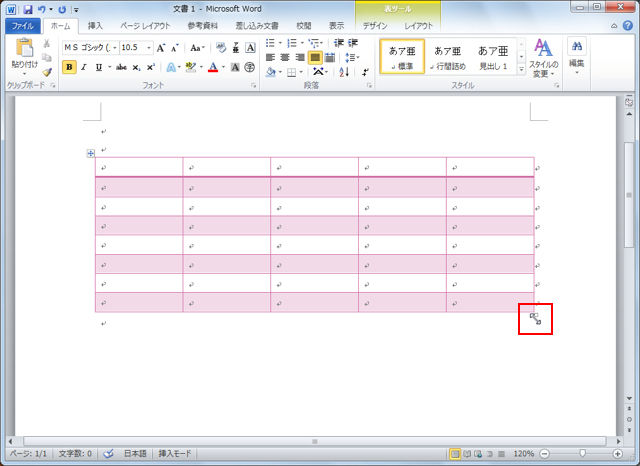Click Align Text Left icon
640x466 pixels.
pyautogui.click(x=270, y=58)
